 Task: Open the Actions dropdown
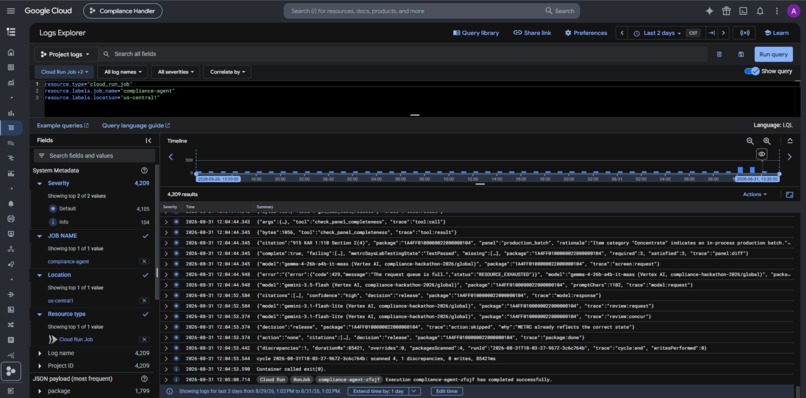coord(755,194)
